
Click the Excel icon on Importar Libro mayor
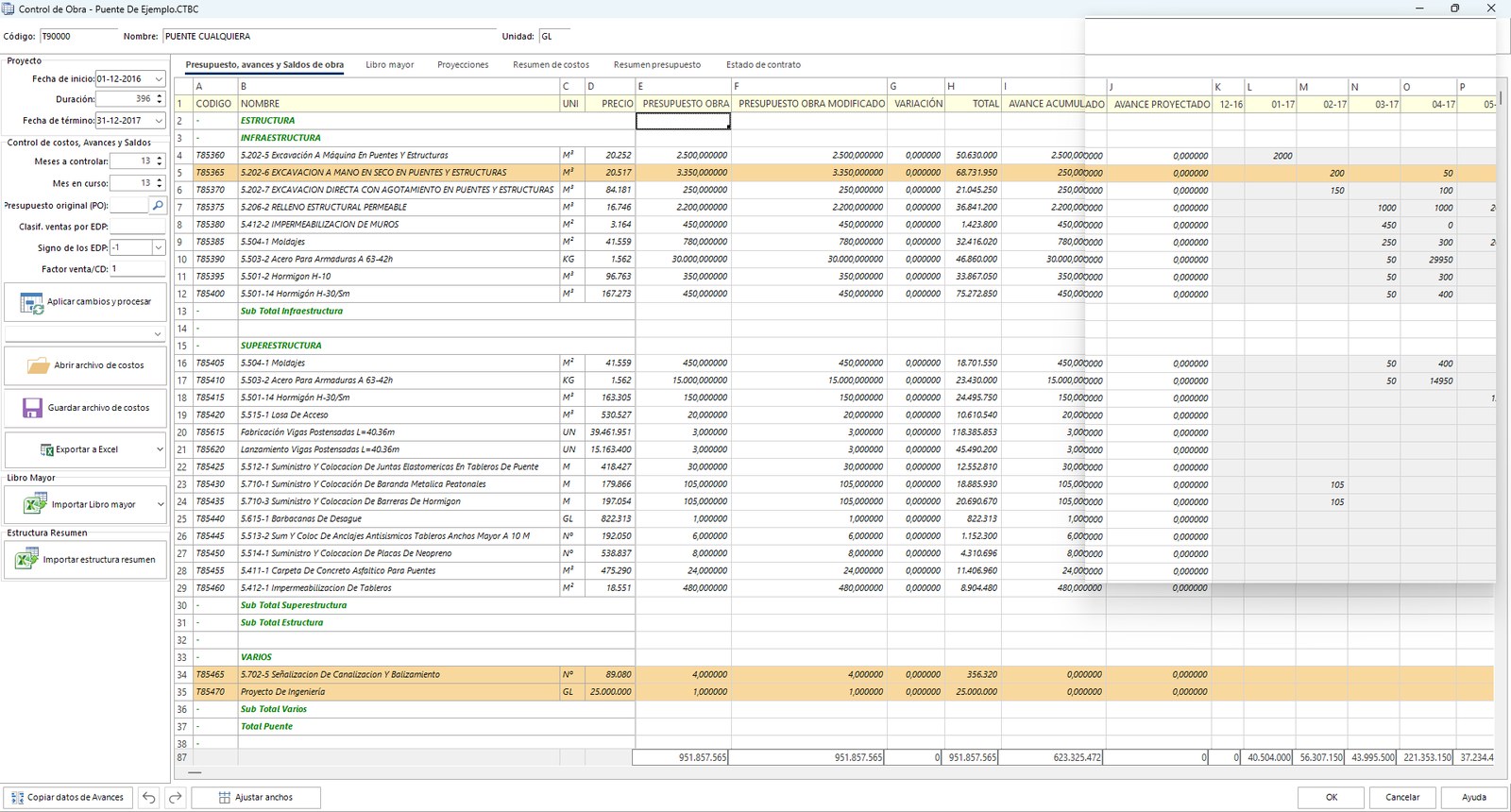pyautogui.click(x=35, y=504)
